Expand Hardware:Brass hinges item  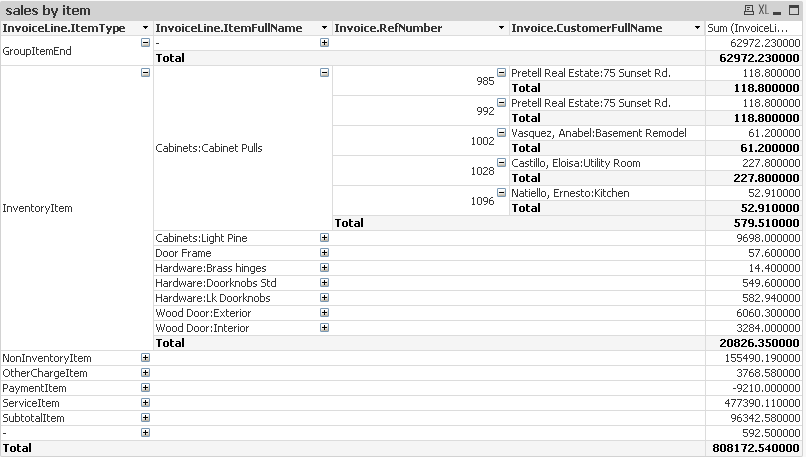[x=324, y=267]
